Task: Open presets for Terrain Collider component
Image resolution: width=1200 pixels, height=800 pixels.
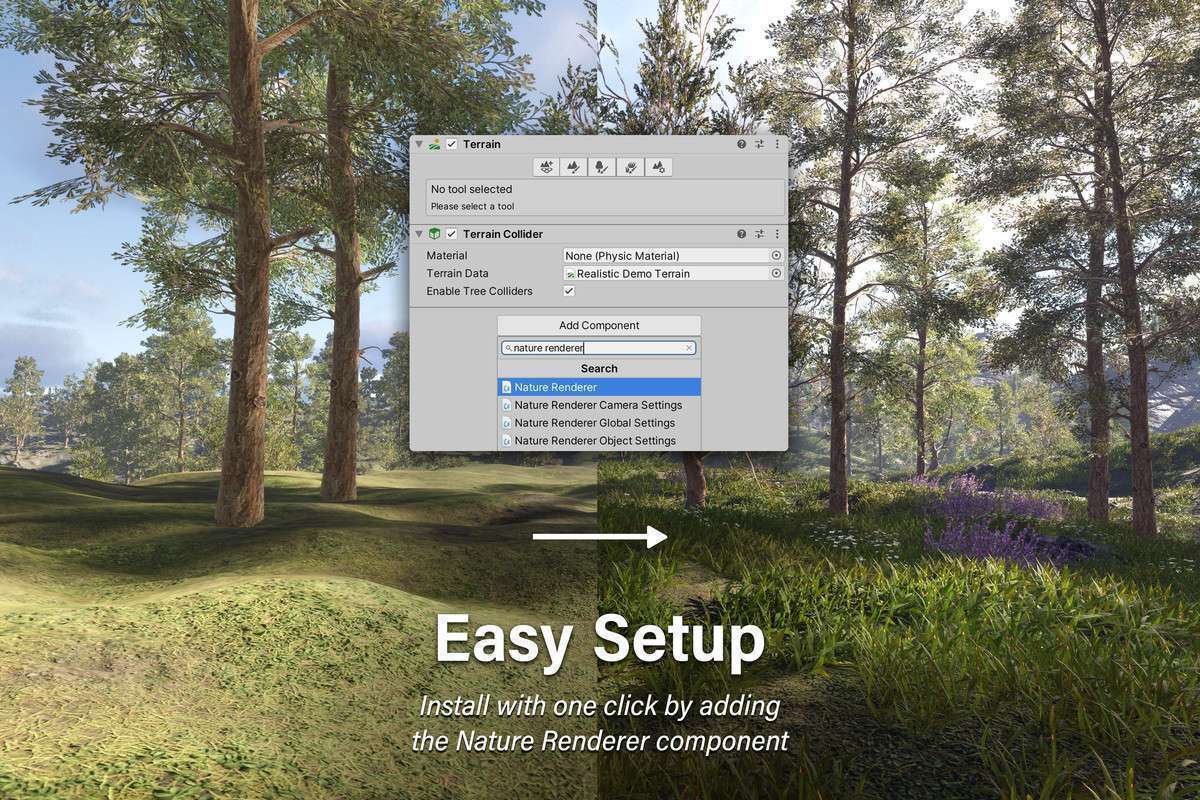Action: pos(759,233)
